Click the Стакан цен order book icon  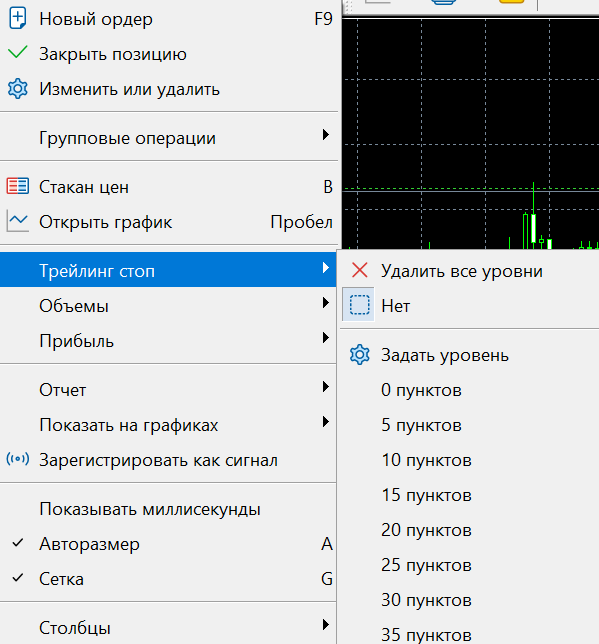[x=18, y=186]
